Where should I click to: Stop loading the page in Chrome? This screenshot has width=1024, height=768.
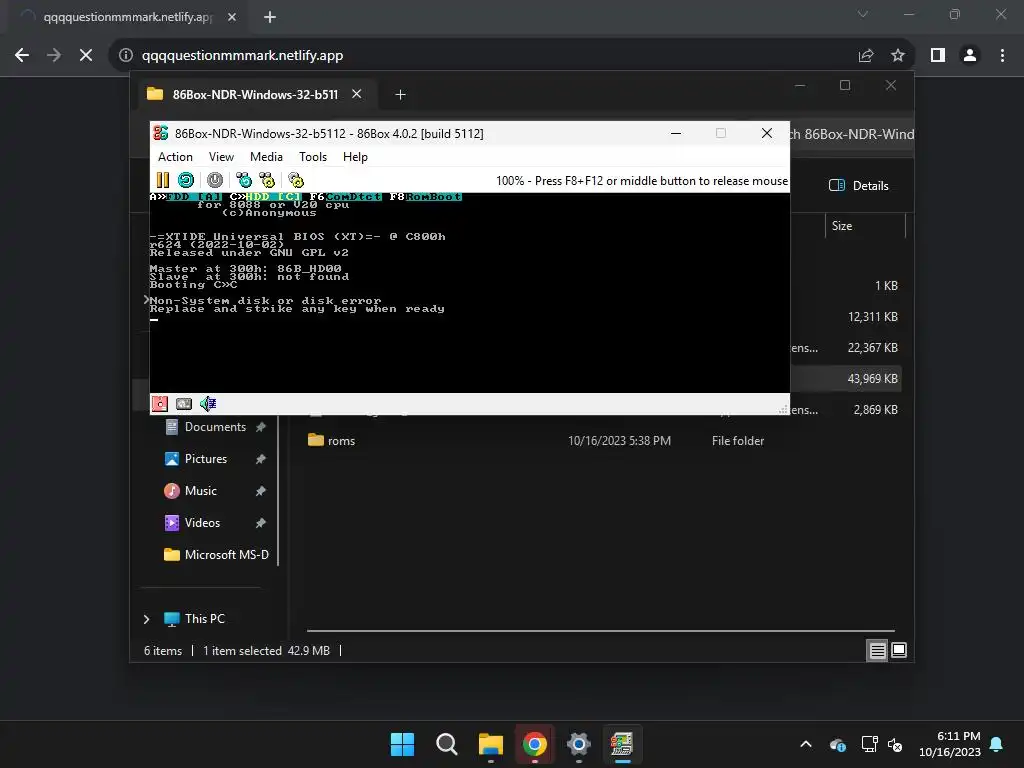pos(86,56)
